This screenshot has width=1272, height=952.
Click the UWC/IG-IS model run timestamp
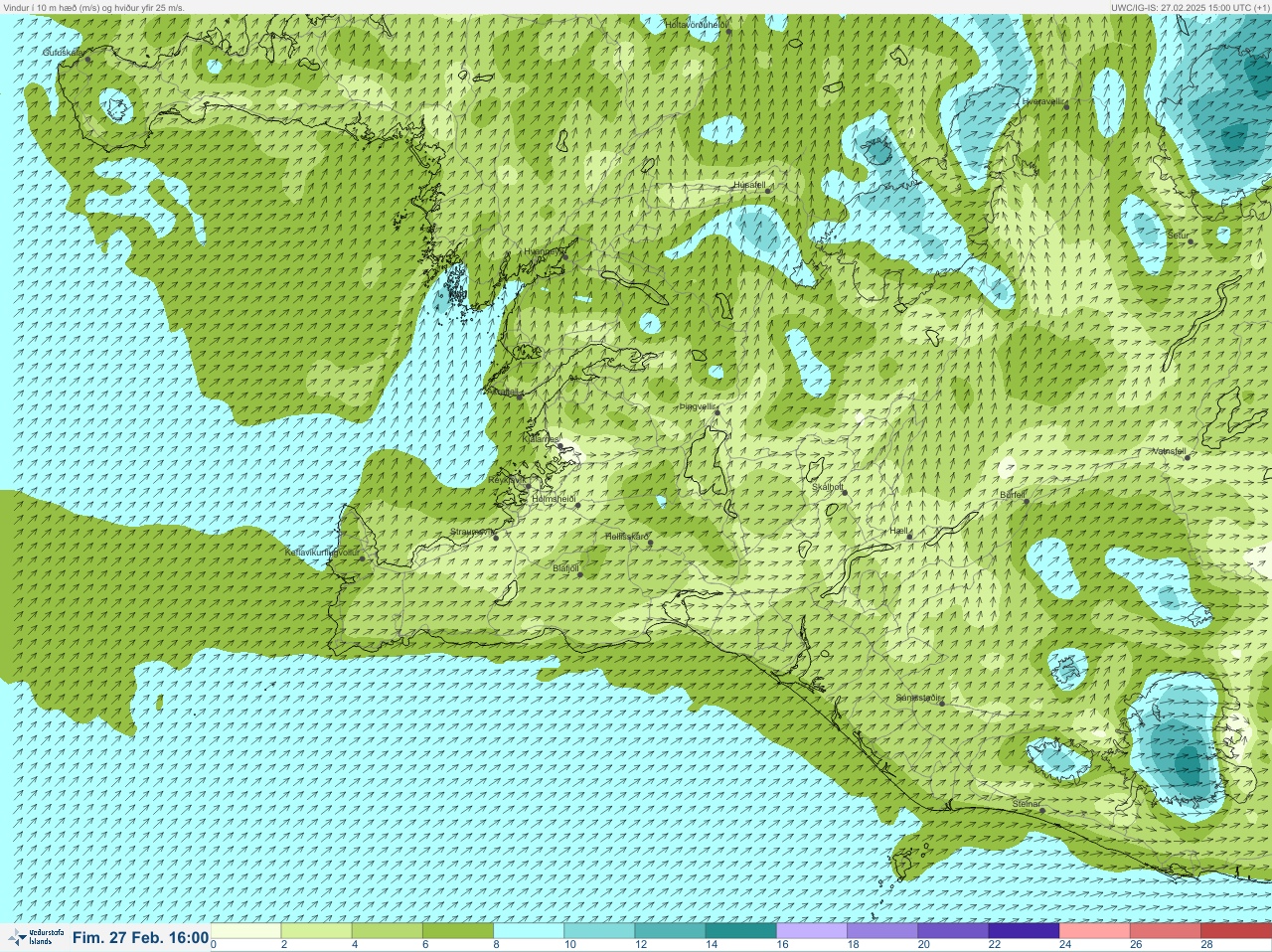pyautogui.click(x=1190, y=7)
